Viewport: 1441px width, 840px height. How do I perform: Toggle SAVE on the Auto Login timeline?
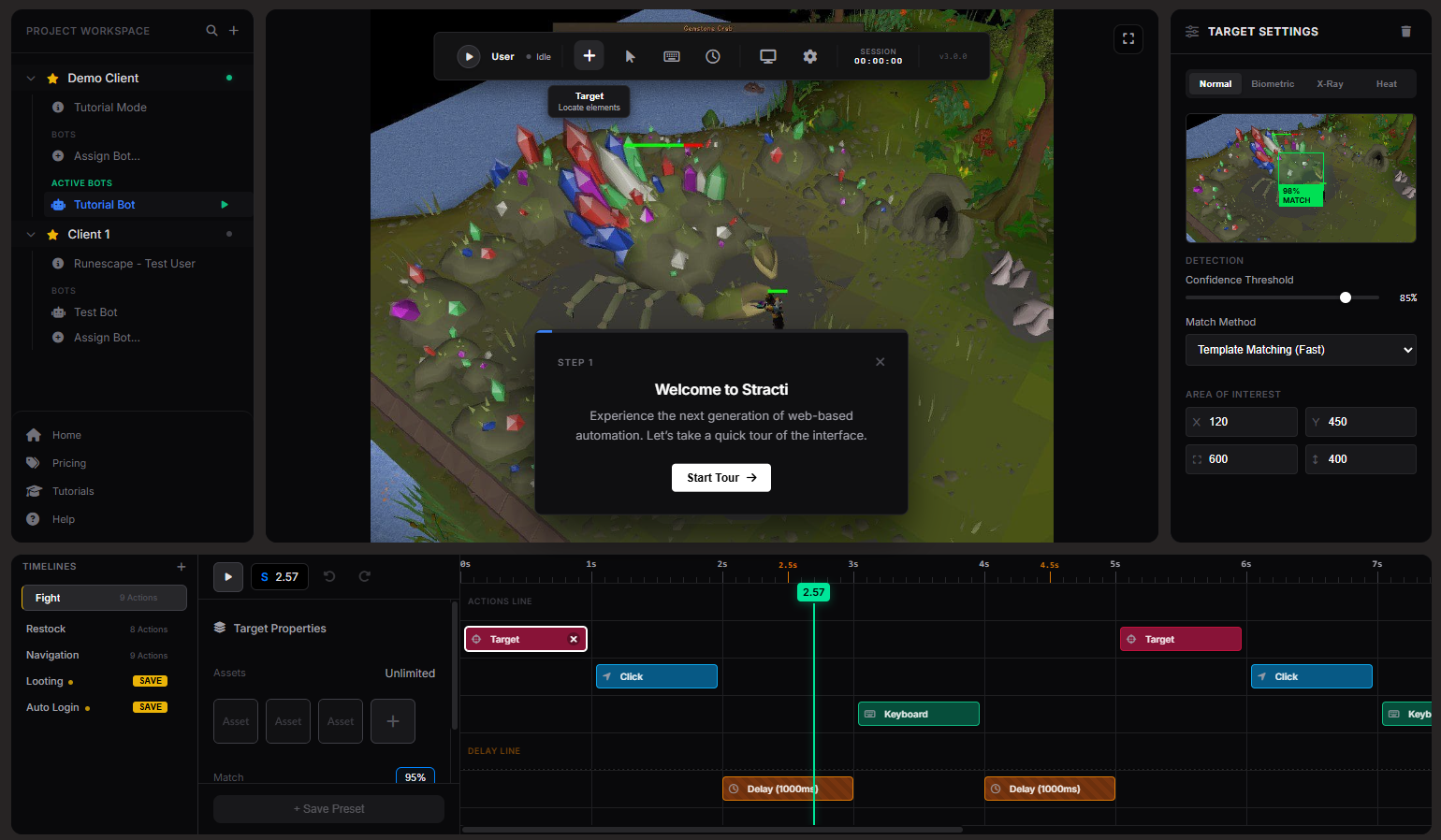[x=150, y=707]
